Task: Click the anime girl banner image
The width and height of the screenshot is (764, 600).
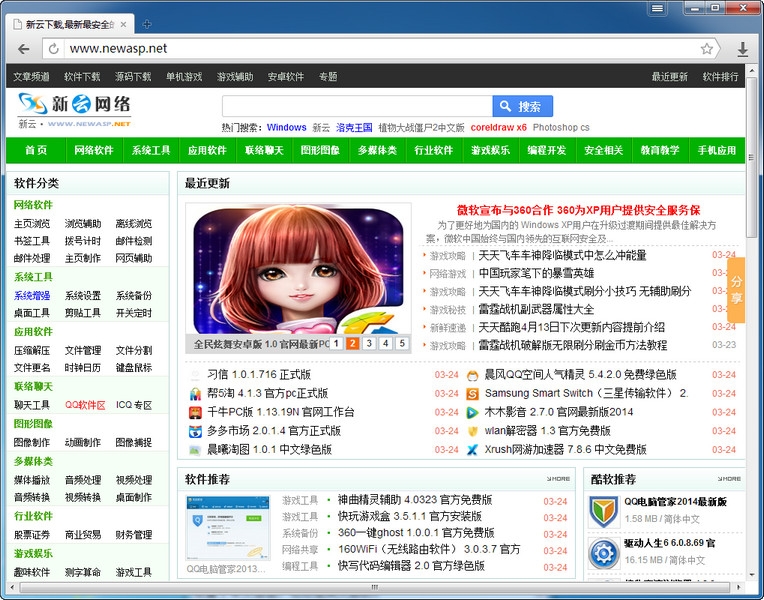Action: click(x=298, y=271)
